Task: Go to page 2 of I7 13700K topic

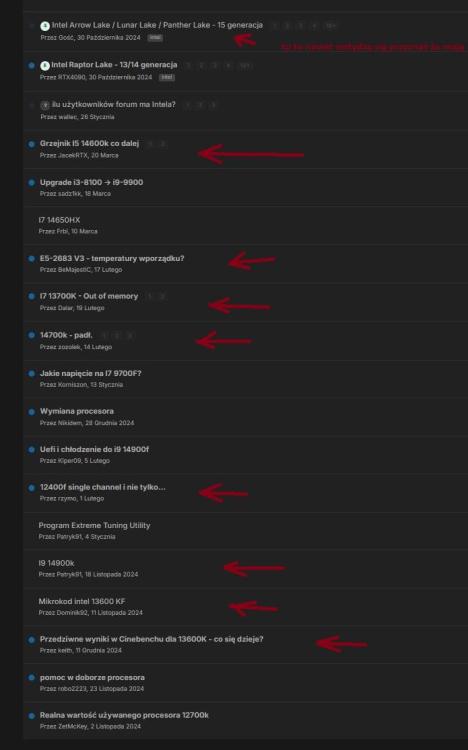Action: [x=162, y=297]
